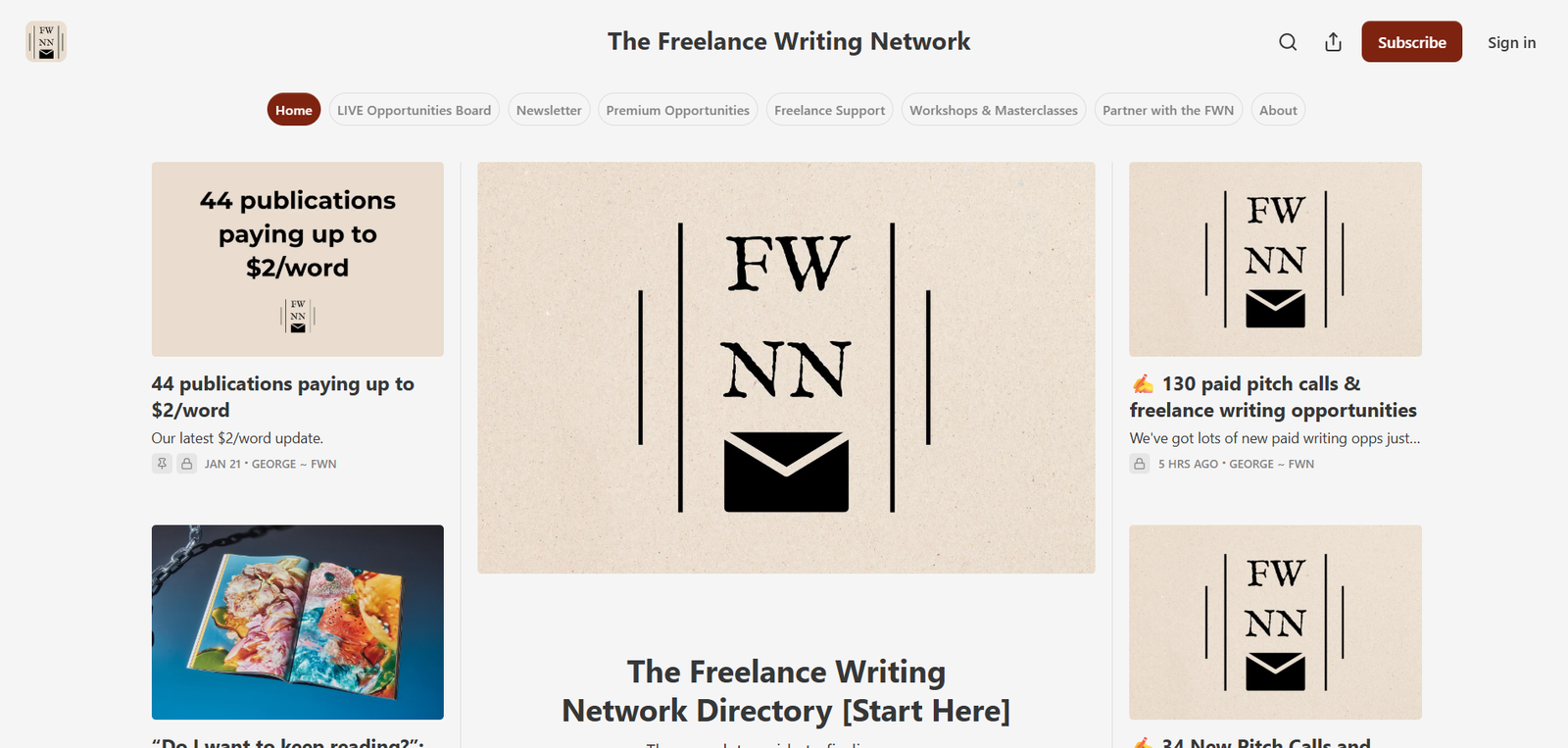
Task: Open the 'Freelance Writing Network Directory [Start Here]' article
Action: tap(785, 690)
